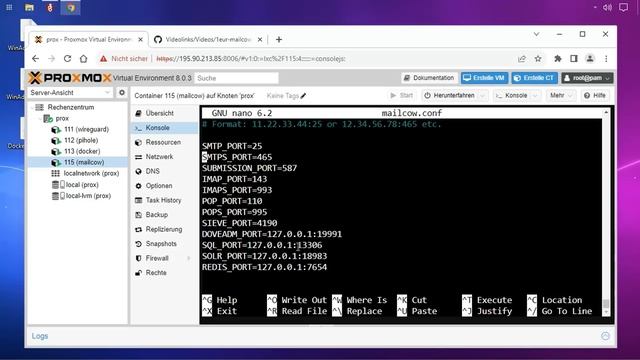Click the Start button

pos(402,96)
